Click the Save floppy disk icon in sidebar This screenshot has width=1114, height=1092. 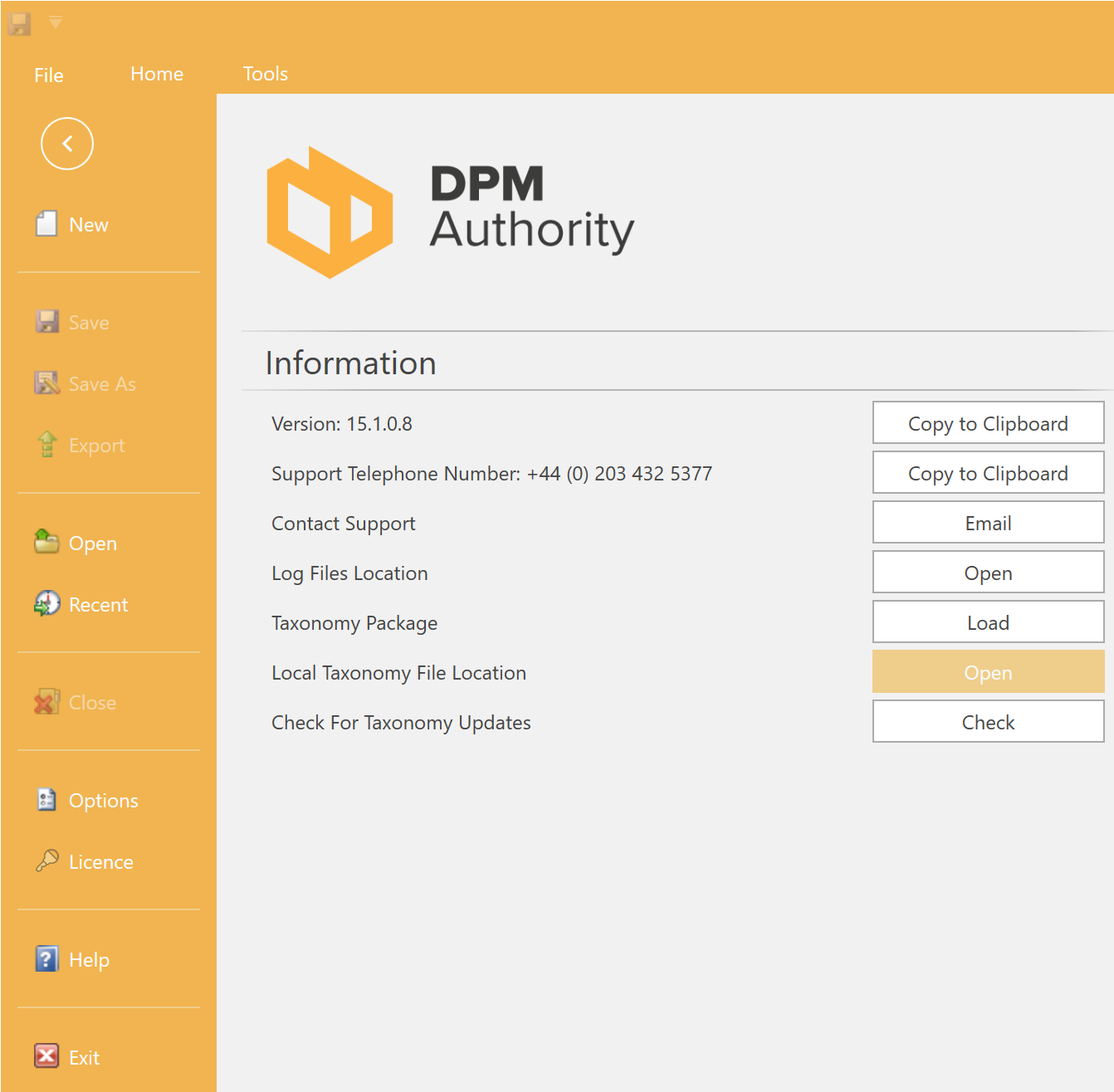(x=47, y=321)
